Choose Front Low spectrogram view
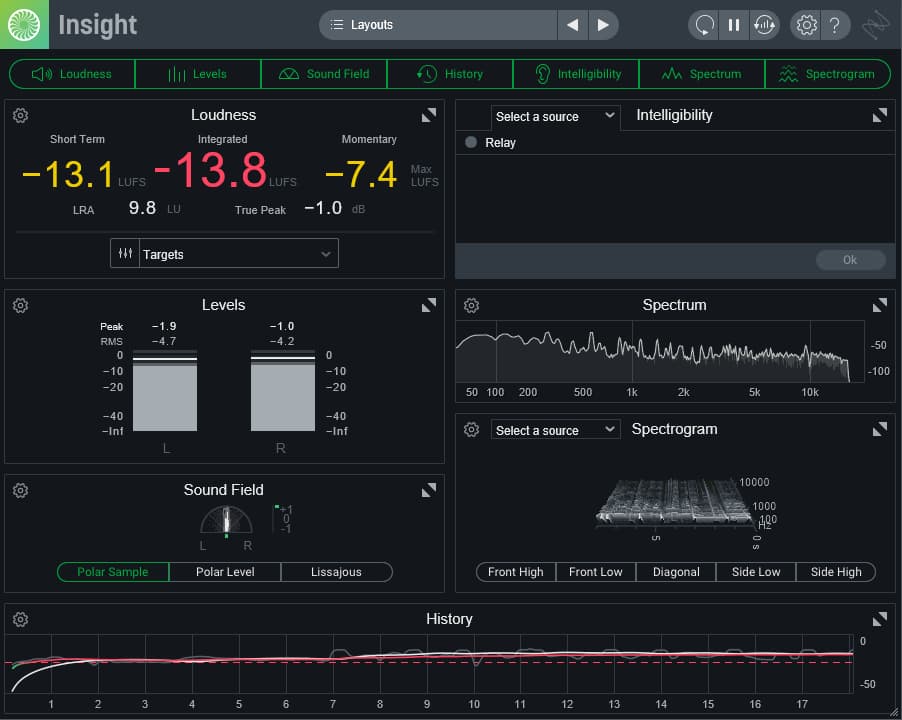Viewport: 902px width, 720px height. (x=595, y=572)
